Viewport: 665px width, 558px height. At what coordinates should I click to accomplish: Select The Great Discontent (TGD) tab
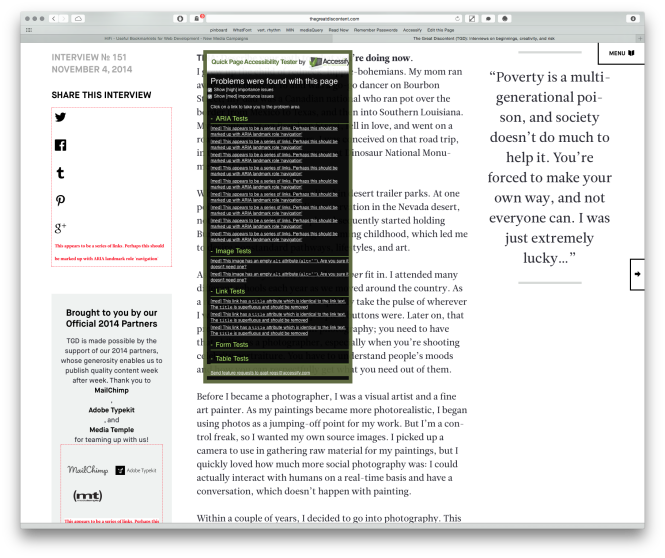coord(484,39)
